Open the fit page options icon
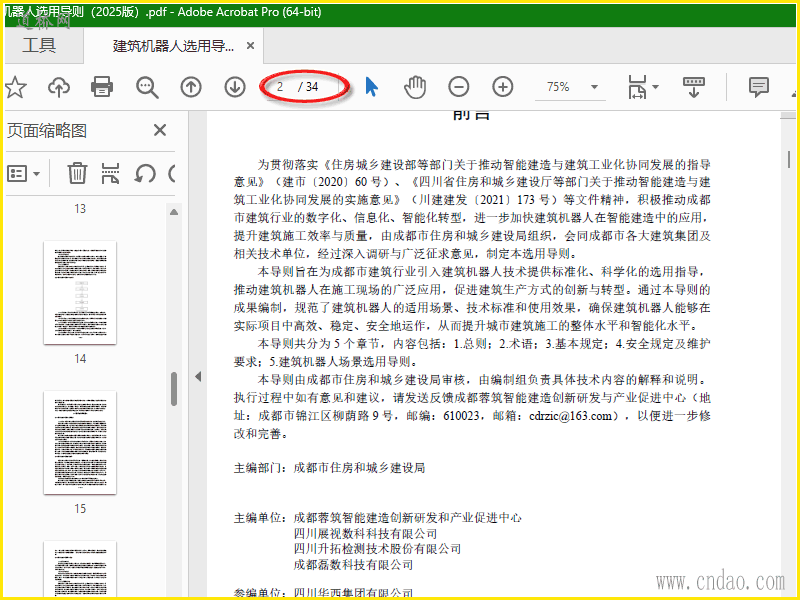 [x=637, y=87]
